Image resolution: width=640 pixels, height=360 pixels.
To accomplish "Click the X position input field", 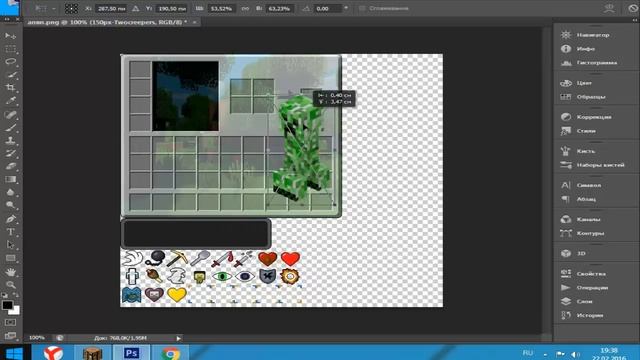I will click(111, 9).
